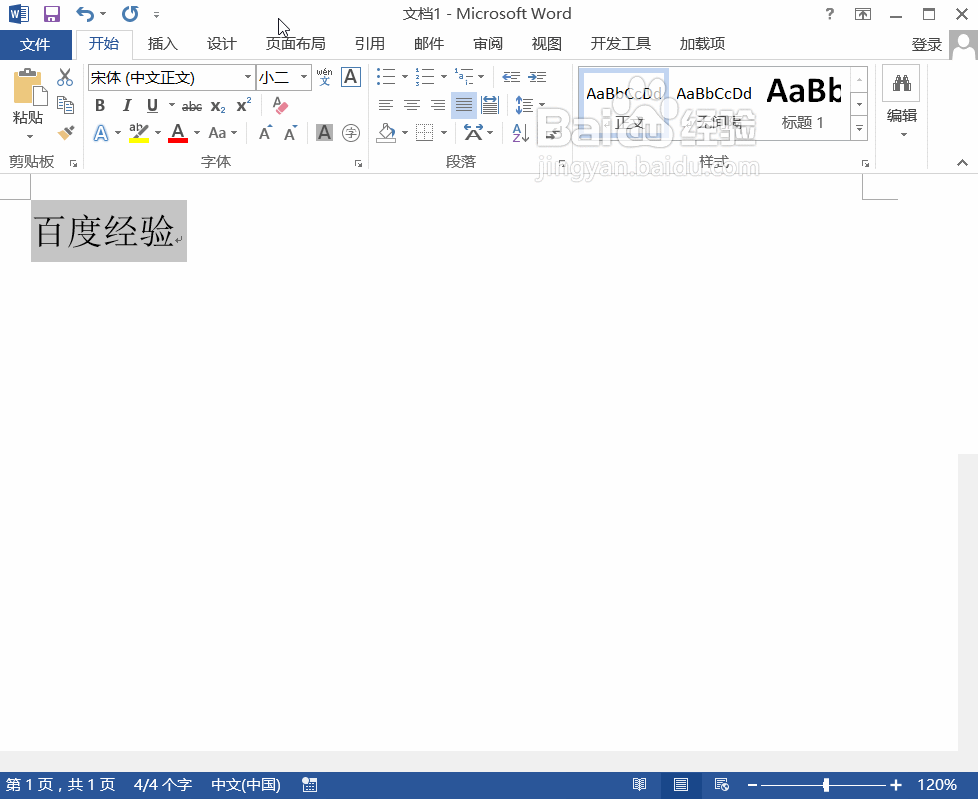Apply superscript formatting
This screenshot has height=799, width=978.
pos(242,105)
